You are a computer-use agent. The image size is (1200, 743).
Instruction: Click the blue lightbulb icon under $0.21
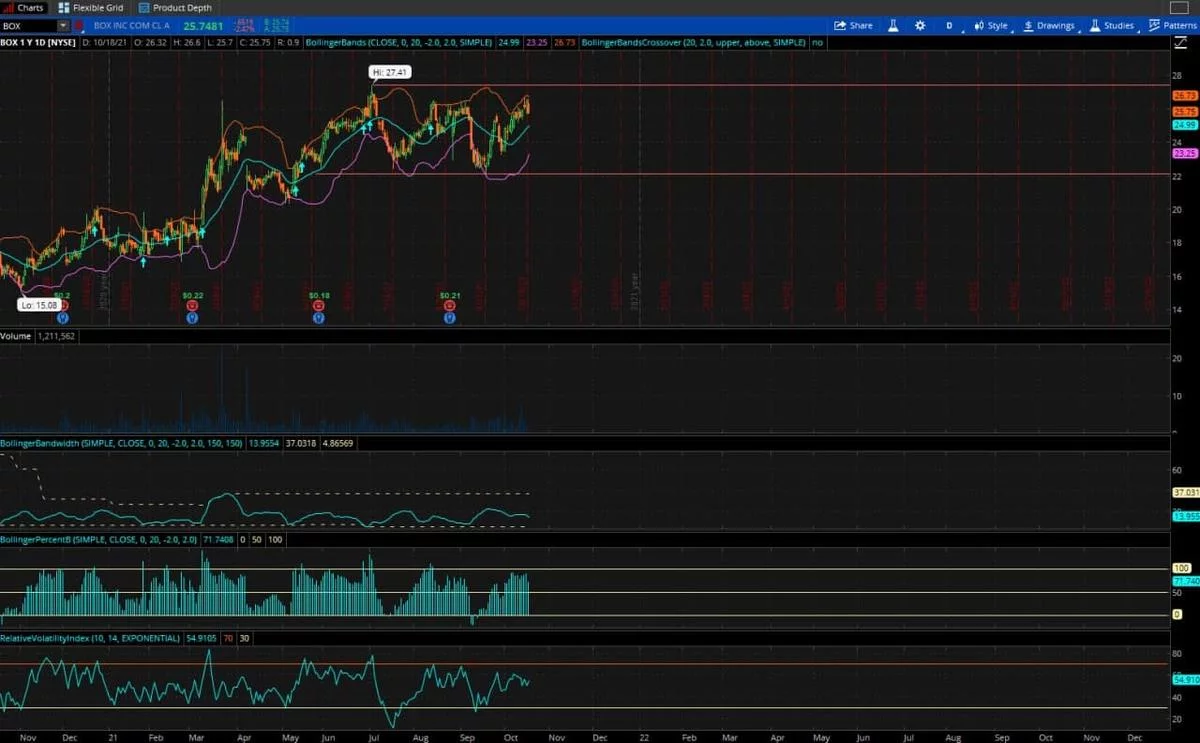[x=450, y=318]
